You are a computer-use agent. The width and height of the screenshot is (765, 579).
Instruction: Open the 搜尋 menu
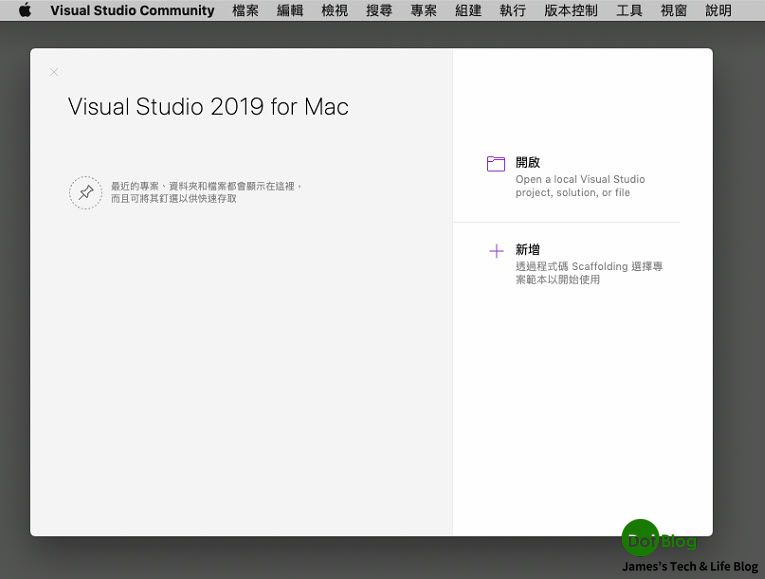[379, 10]
